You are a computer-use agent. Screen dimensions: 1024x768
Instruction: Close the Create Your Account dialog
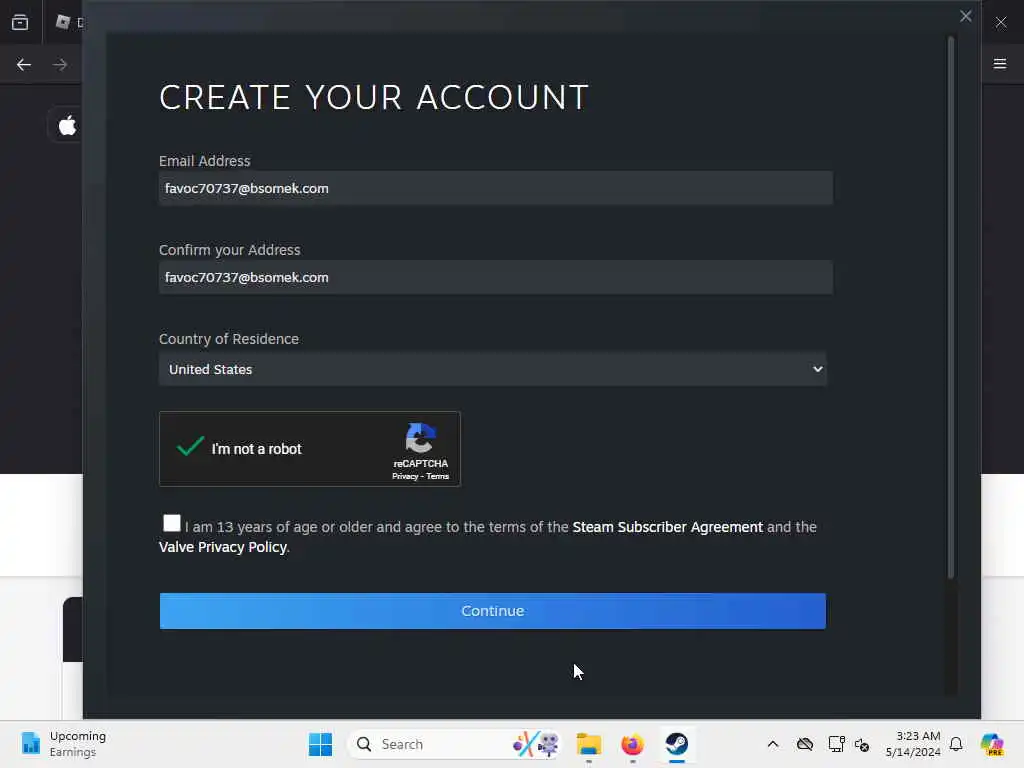tap(966, 16)
